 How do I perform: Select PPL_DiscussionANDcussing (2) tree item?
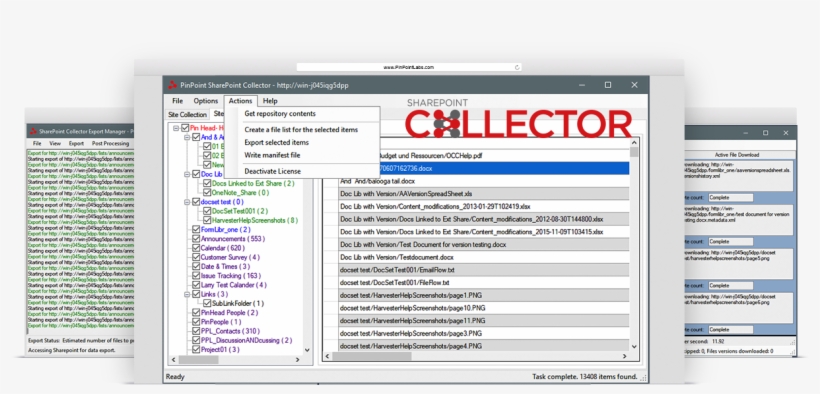(x=246, y=340)
